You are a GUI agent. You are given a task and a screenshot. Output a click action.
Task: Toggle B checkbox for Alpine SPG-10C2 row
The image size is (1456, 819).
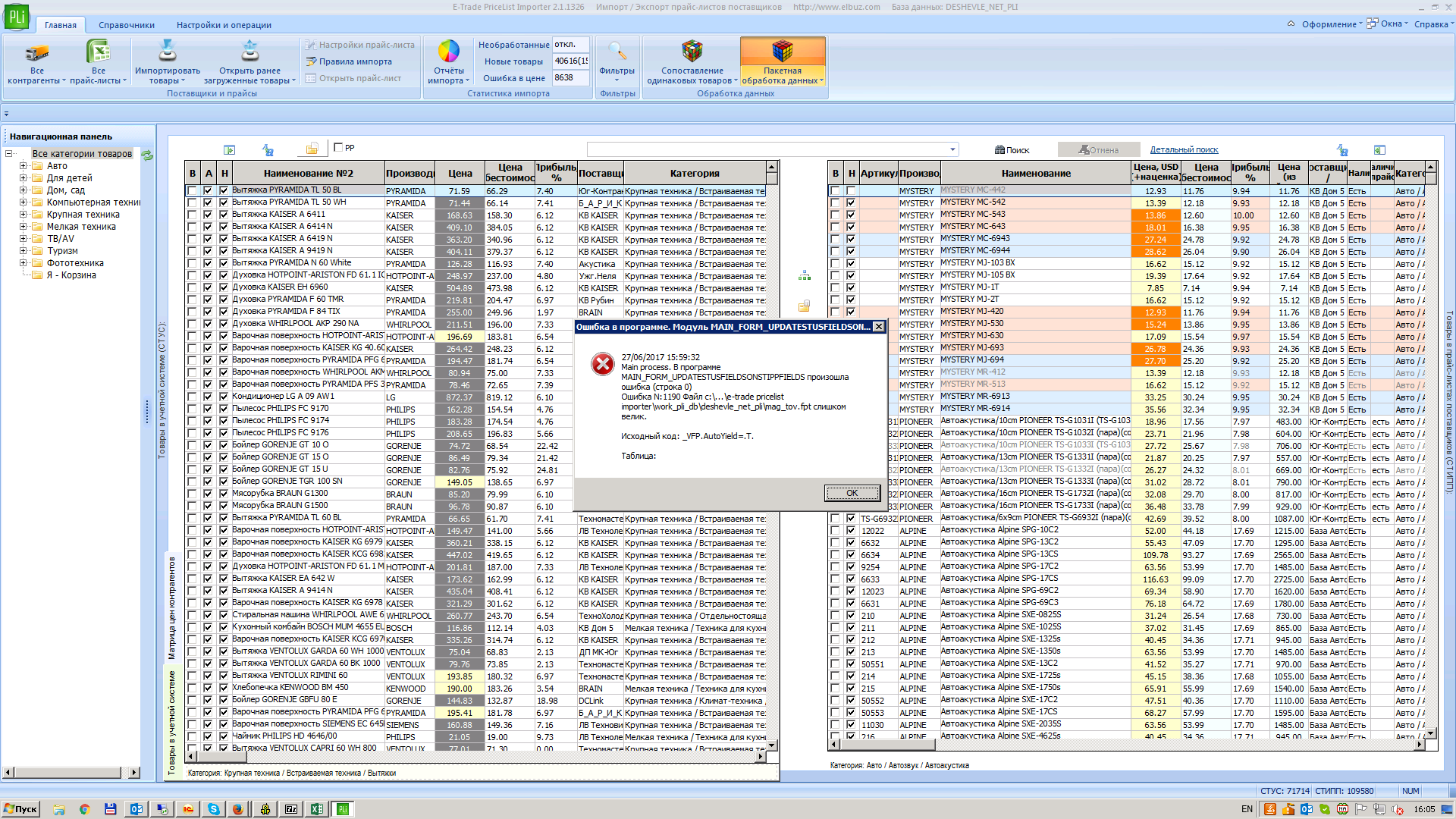[x=835, y=531]
